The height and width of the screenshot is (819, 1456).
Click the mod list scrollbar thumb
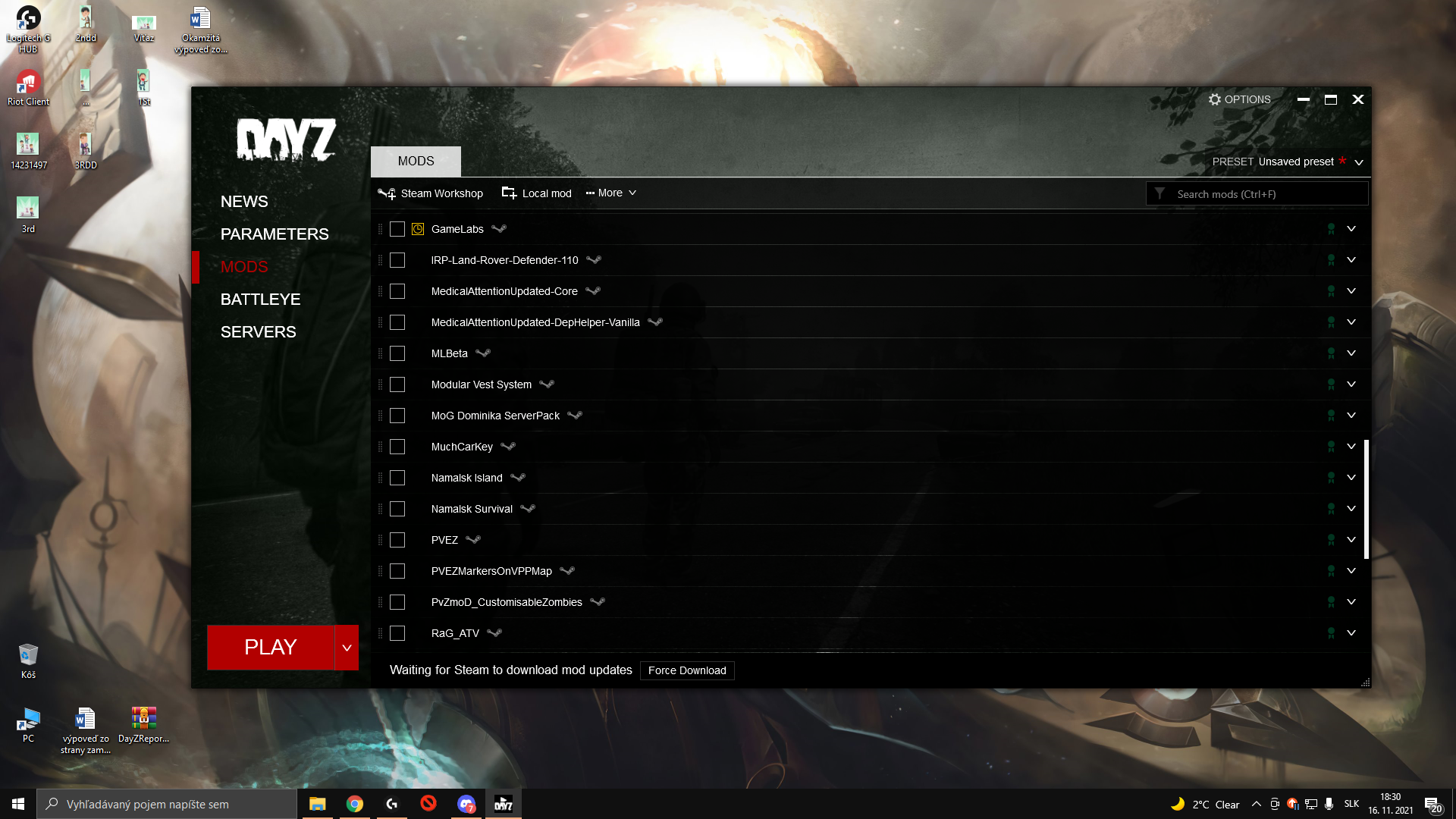tap(1367, 499)
